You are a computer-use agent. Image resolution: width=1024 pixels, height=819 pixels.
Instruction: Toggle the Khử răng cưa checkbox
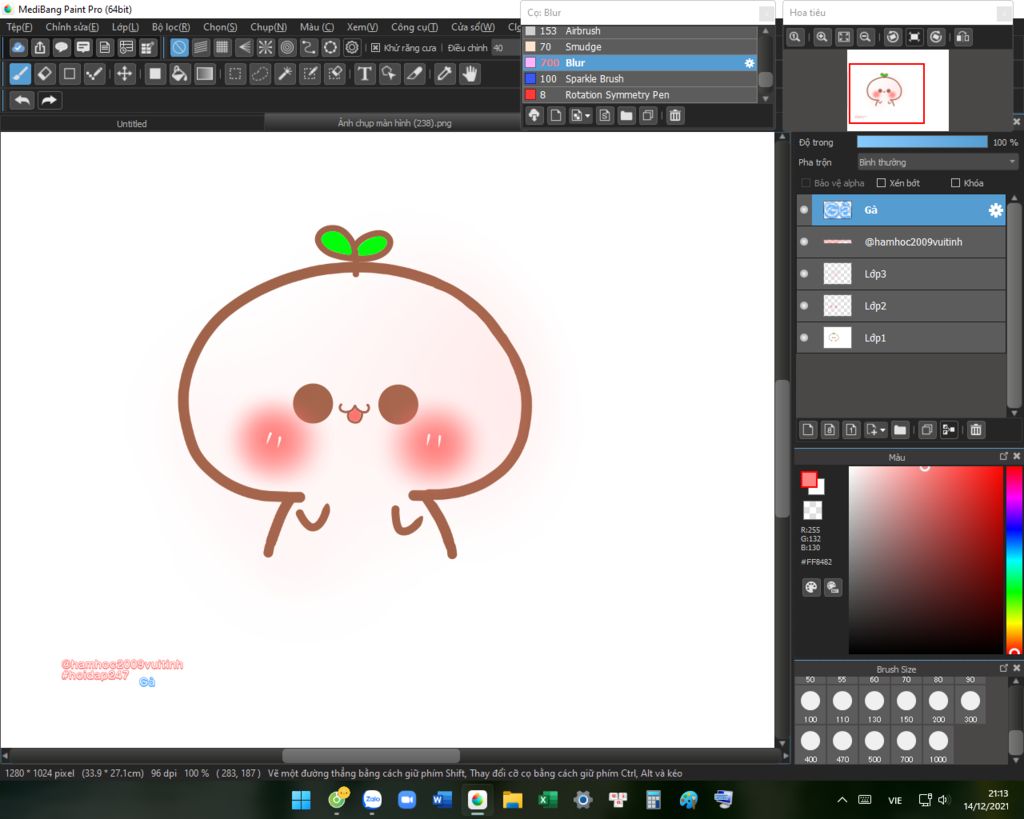tap(376, 48)
